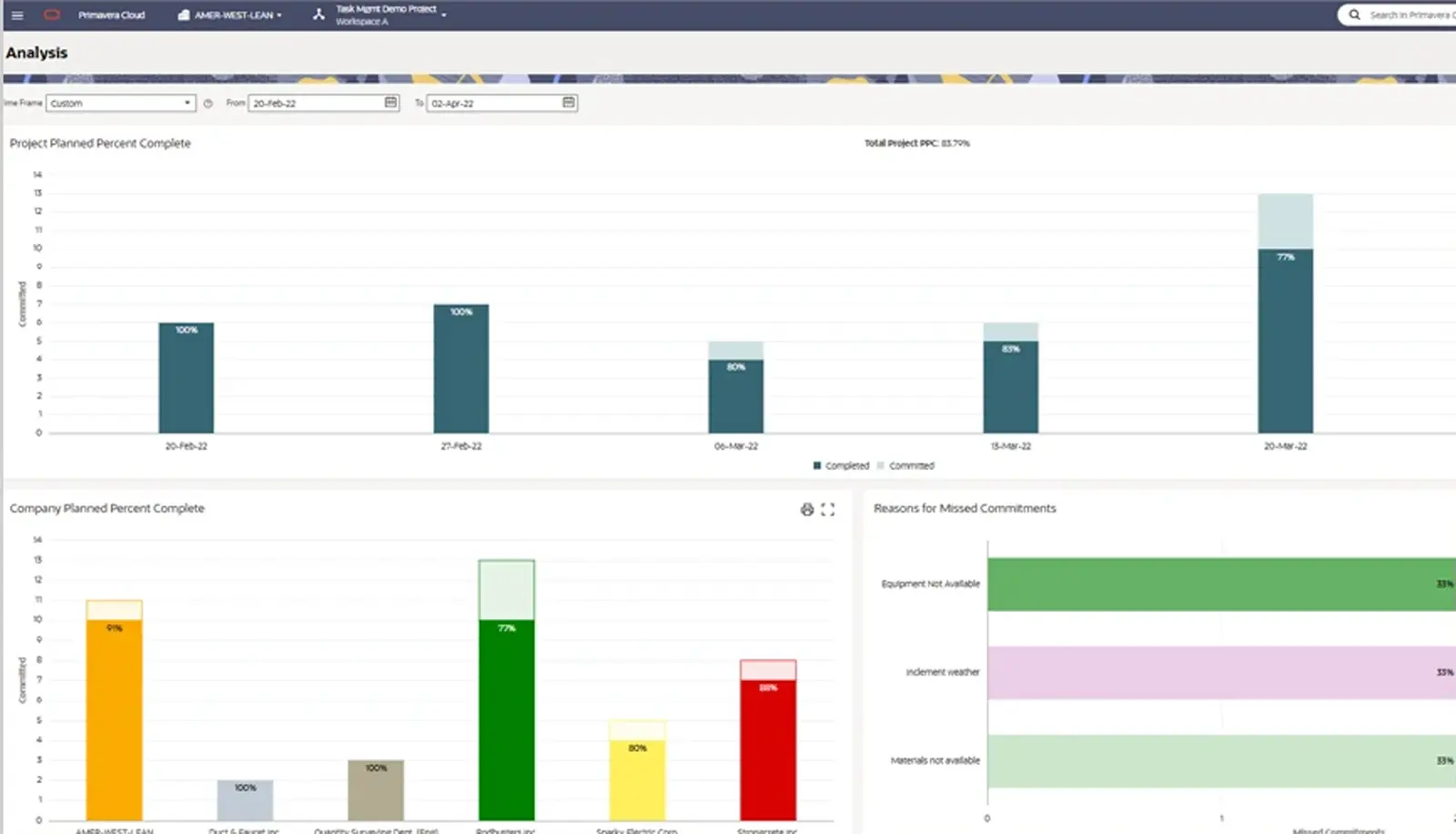Click the search magnifier icon

click(x=1354, y=15)
